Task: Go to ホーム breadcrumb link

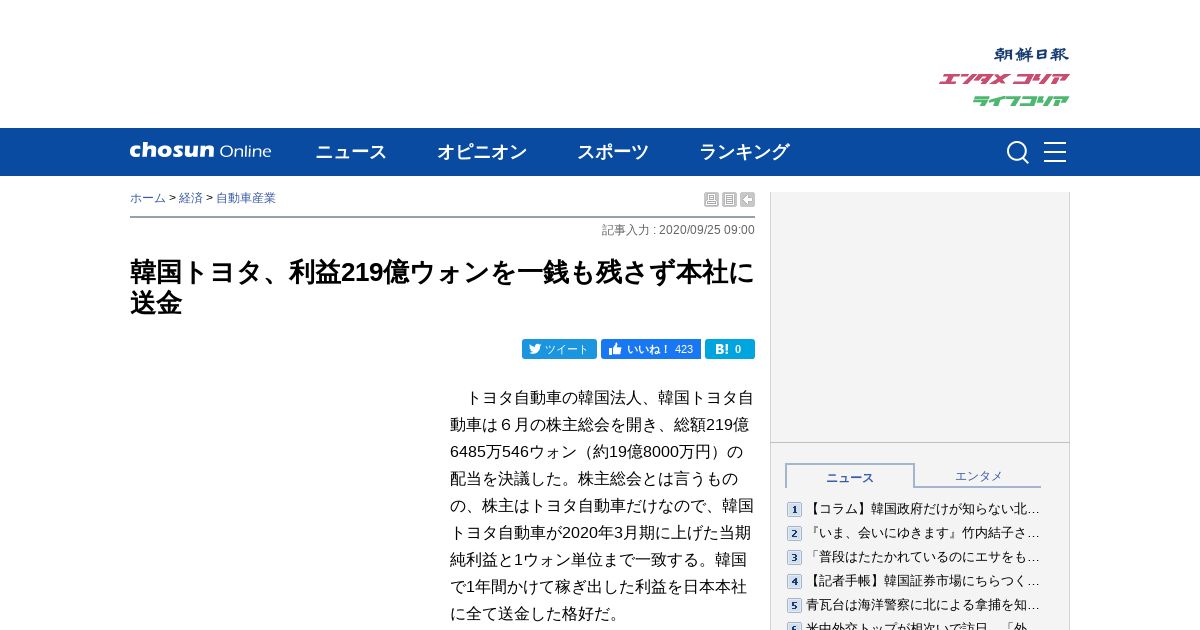Action: pyautogui.click(x=148, y=198)
